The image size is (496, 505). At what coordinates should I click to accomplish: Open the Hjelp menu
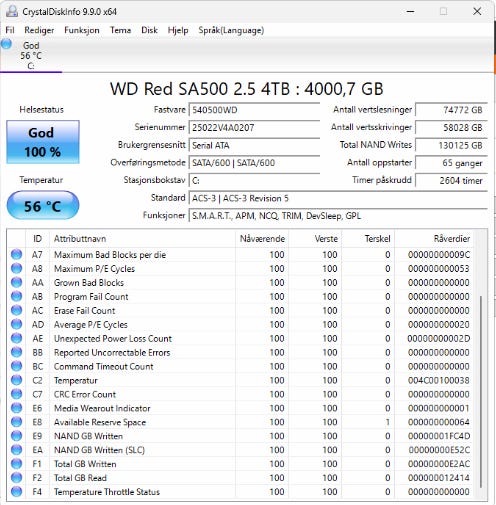click(178, 30)
